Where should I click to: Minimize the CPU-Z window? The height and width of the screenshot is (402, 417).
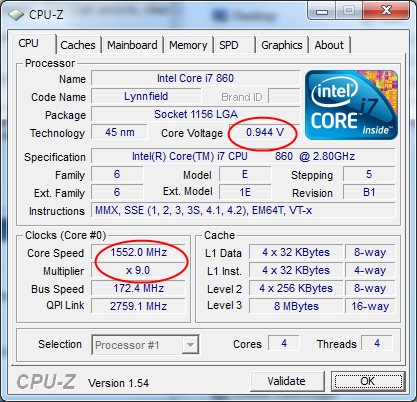tap(322, 12)
